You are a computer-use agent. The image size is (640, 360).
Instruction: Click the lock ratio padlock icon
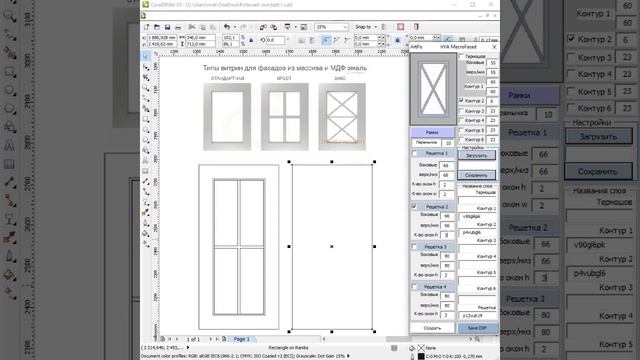point(251,40)
